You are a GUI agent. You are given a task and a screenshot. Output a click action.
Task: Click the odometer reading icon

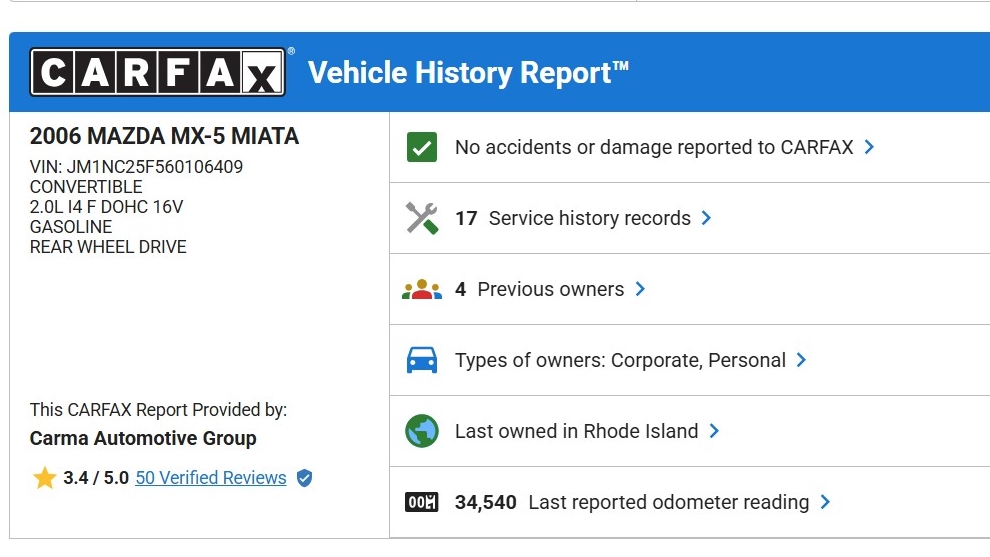pyautogui.click(x=422, y=502)
